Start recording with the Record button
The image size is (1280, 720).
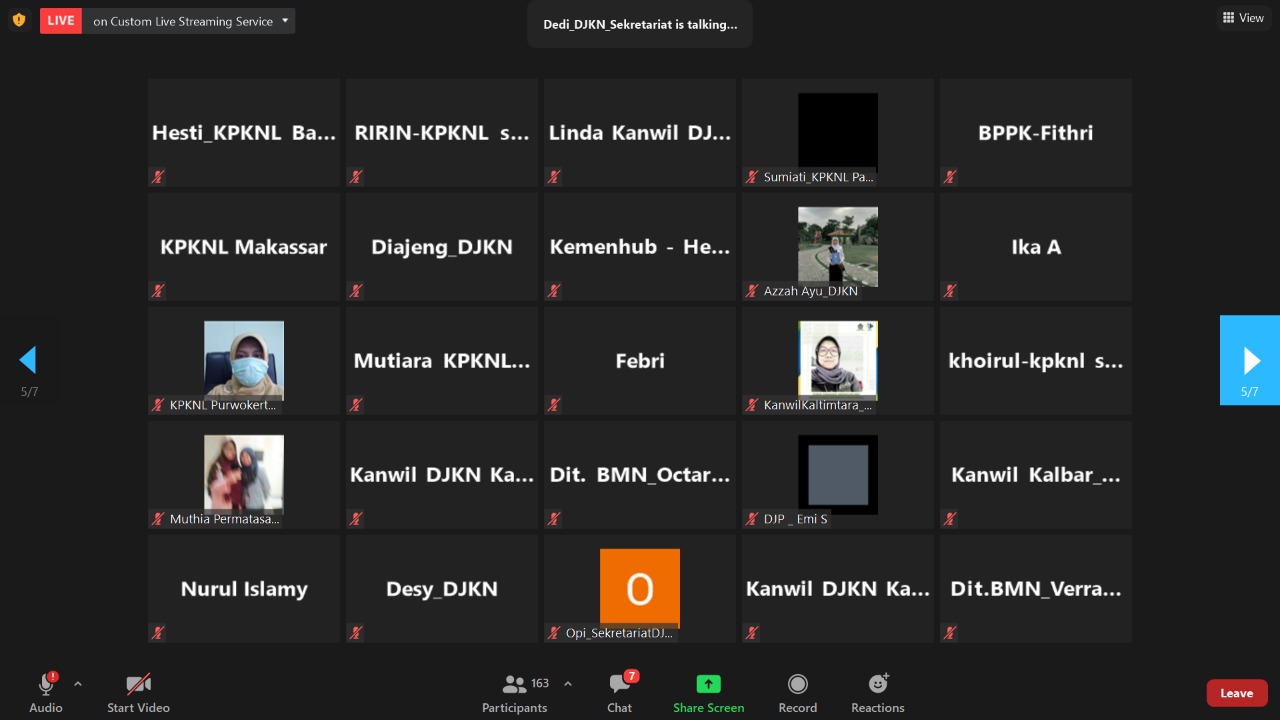(797, 692)
